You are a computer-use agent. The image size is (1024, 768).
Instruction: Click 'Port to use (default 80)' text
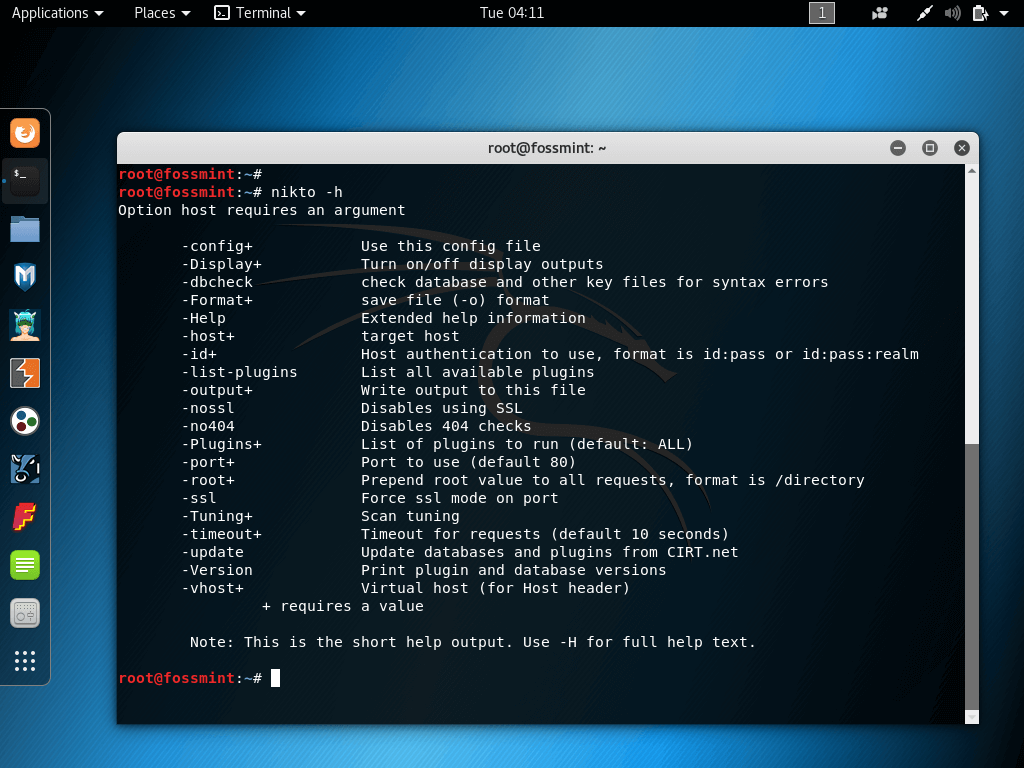tap(468, 462)
